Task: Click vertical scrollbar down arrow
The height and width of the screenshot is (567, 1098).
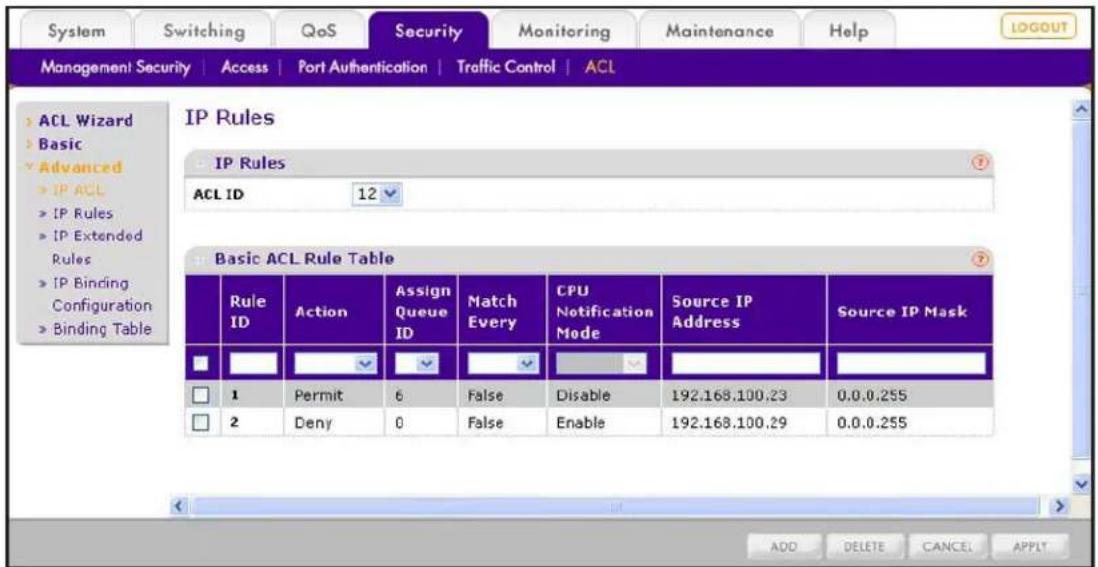Action: (1083, 484)
